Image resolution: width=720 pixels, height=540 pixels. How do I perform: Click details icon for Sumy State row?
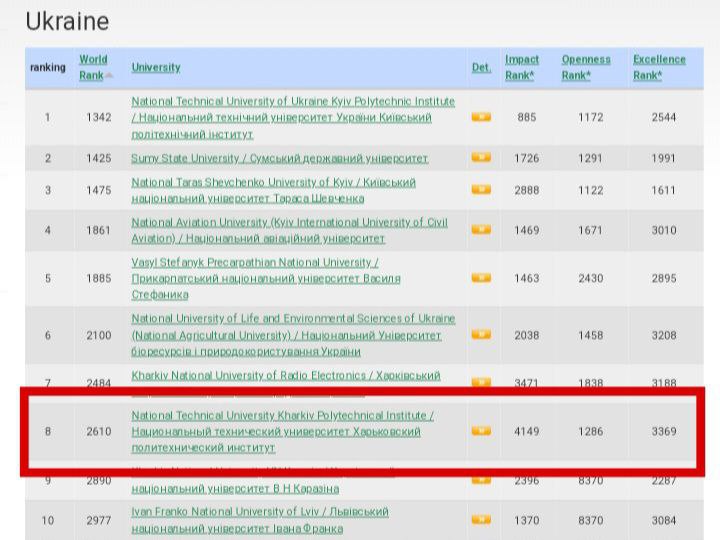point(481,158)
